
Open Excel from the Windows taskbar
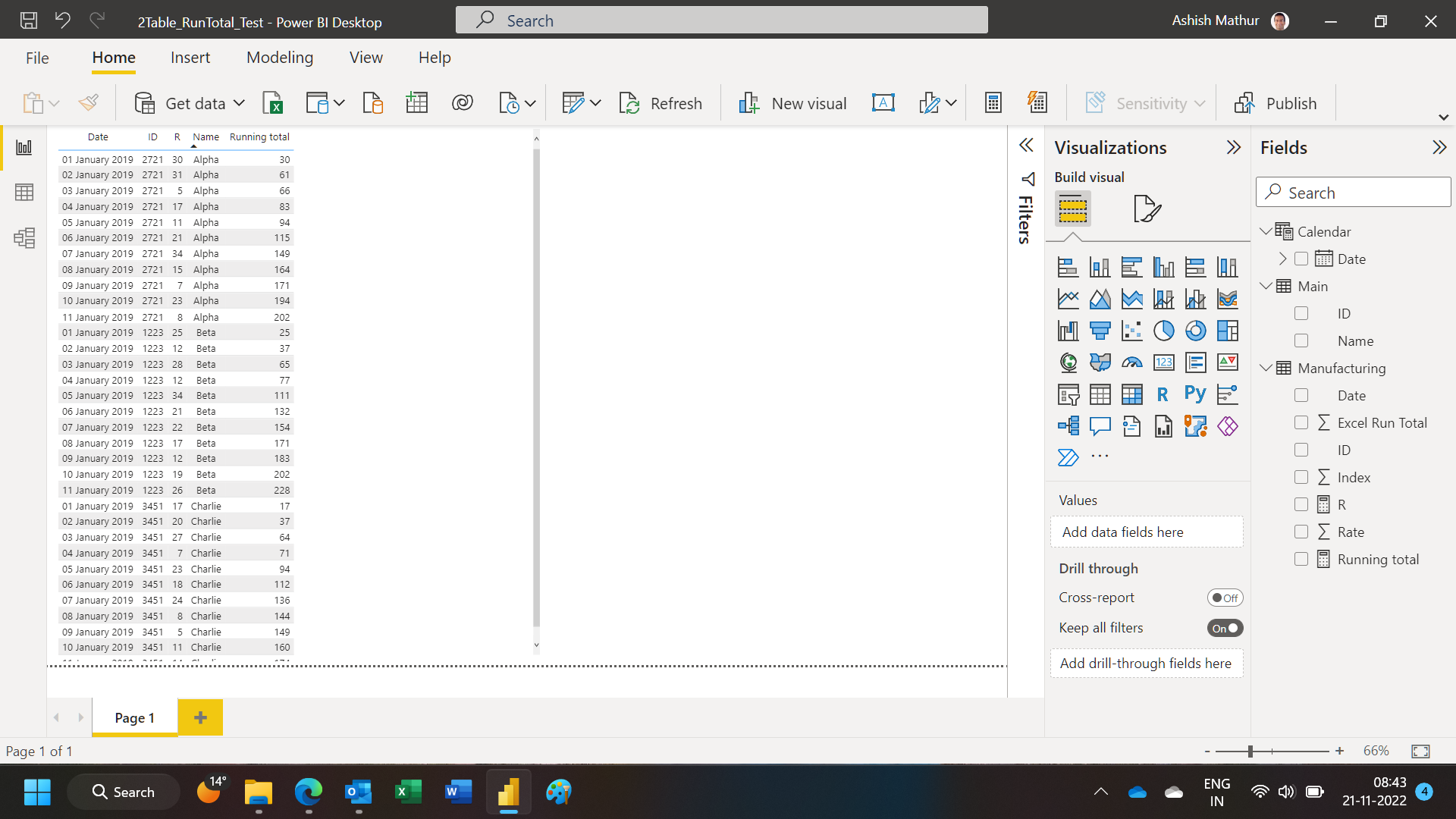point(407,792)
